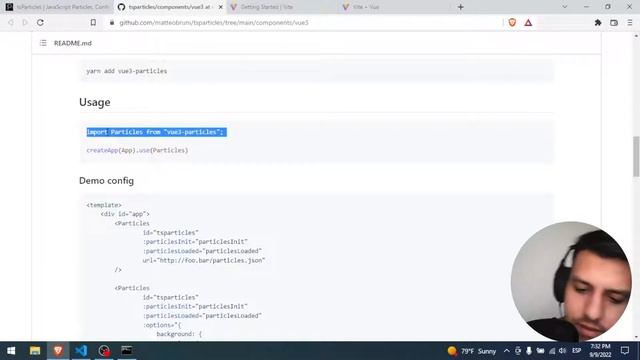This screenshot has height=360, width=640.
Task: Switch to the tsParticles JavaScript Particles tab
Action: 57,7
